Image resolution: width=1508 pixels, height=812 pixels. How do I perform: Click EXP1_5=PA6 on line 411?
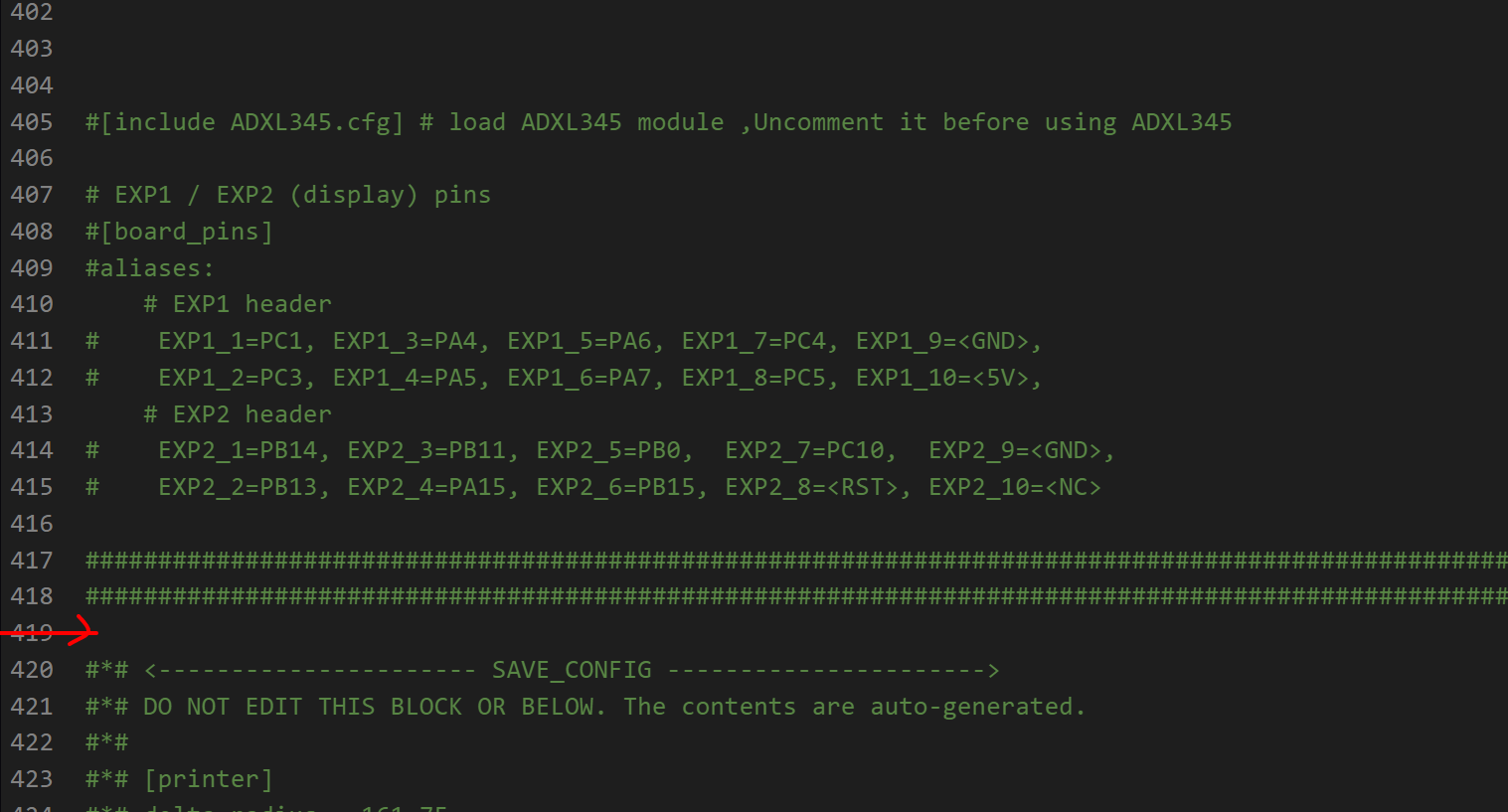(579, 341)
